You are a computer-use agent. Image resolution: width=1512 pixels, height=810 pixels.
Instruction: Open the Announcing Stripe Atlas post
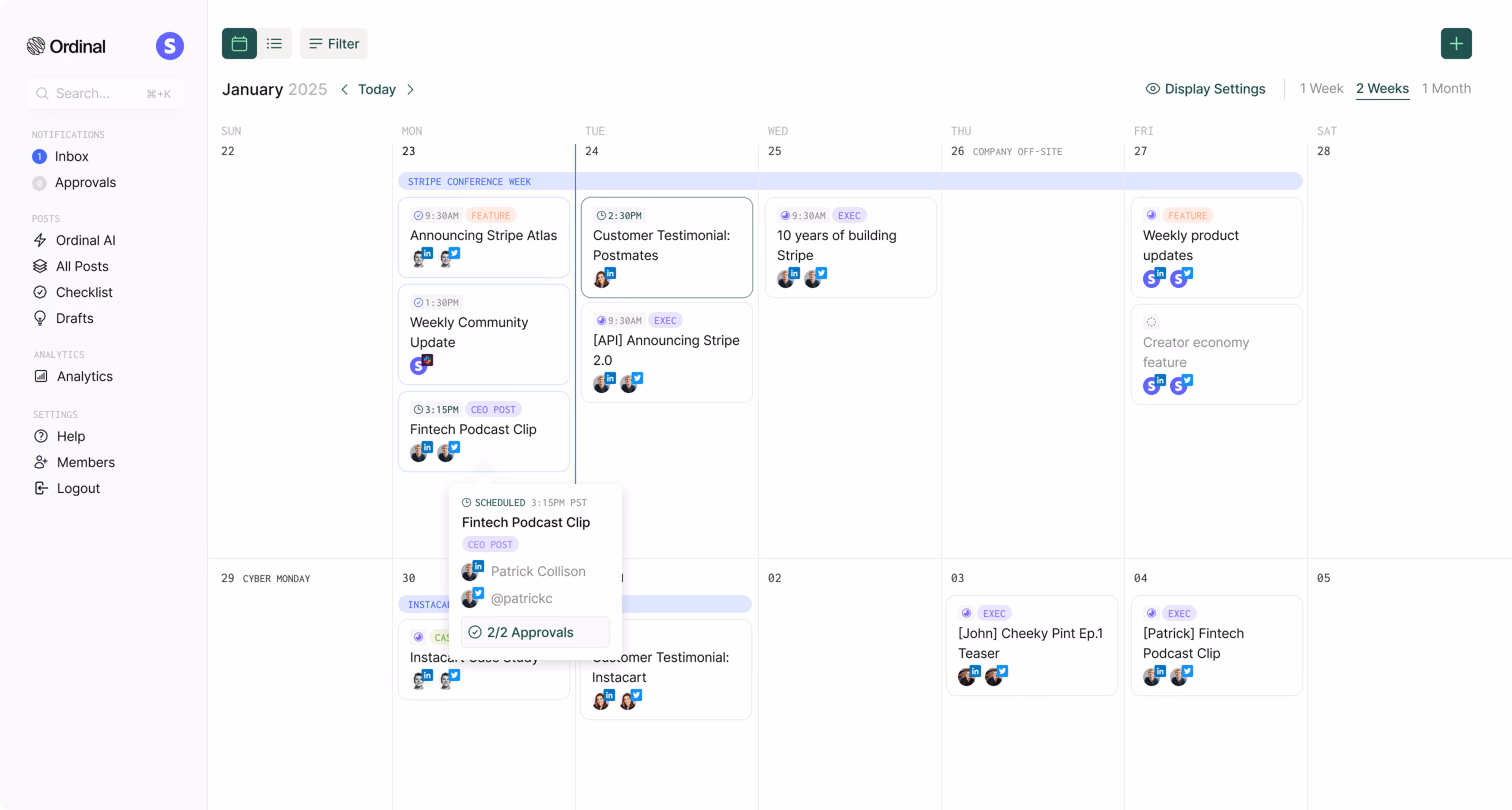tap(483, 237)
